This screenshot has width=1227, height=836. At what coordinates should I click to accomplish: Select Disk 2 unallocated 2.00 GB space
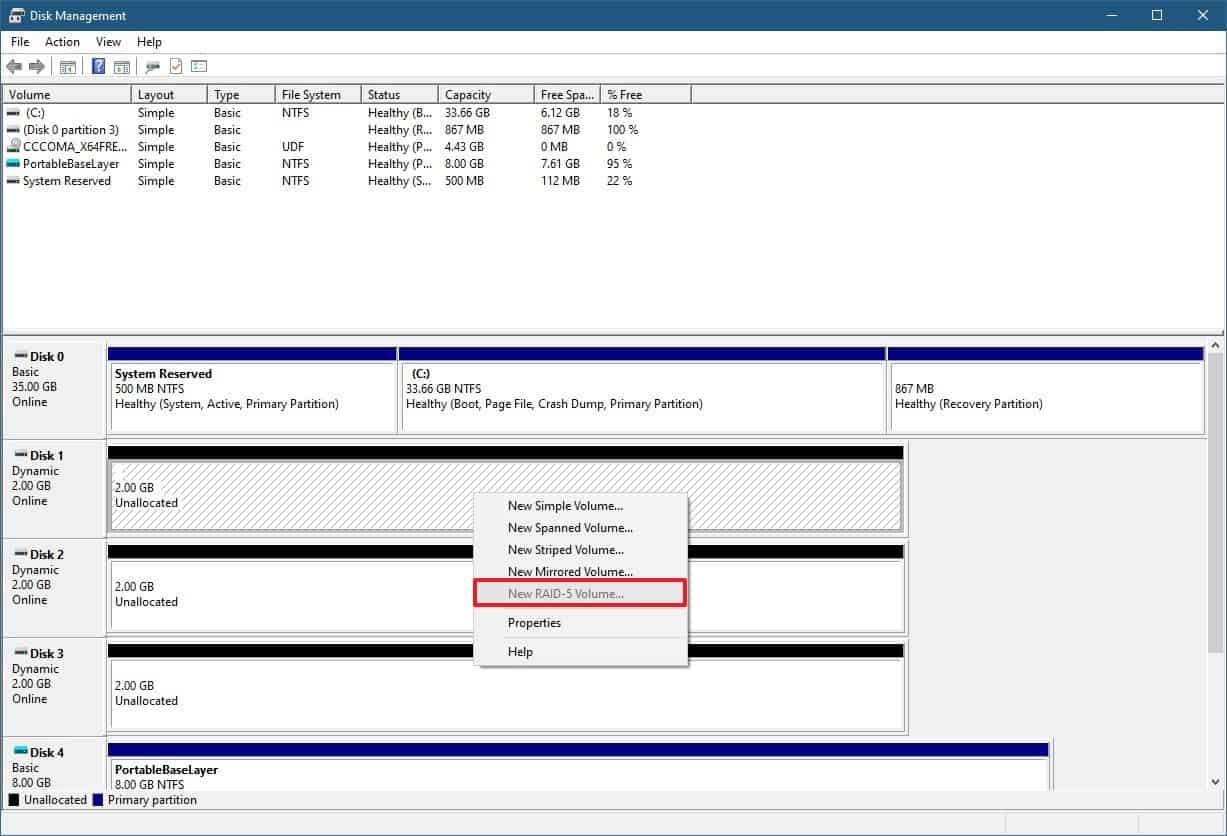[x=505, y=588]
